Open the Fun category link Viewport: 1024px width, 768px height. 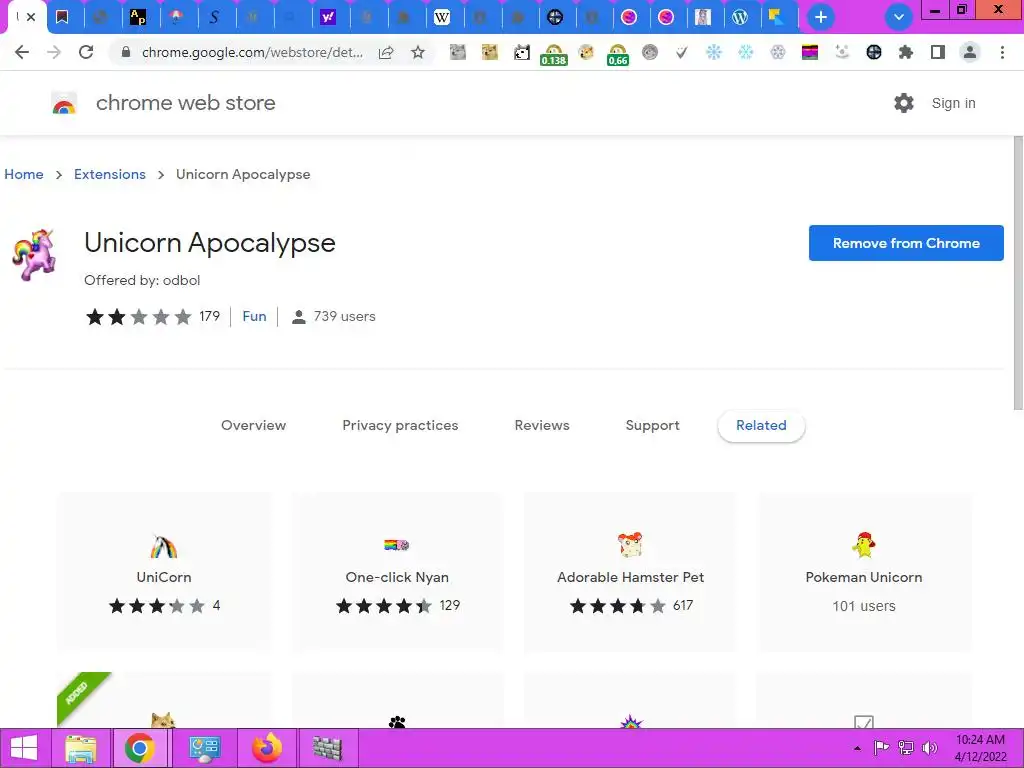click(254, 316)
